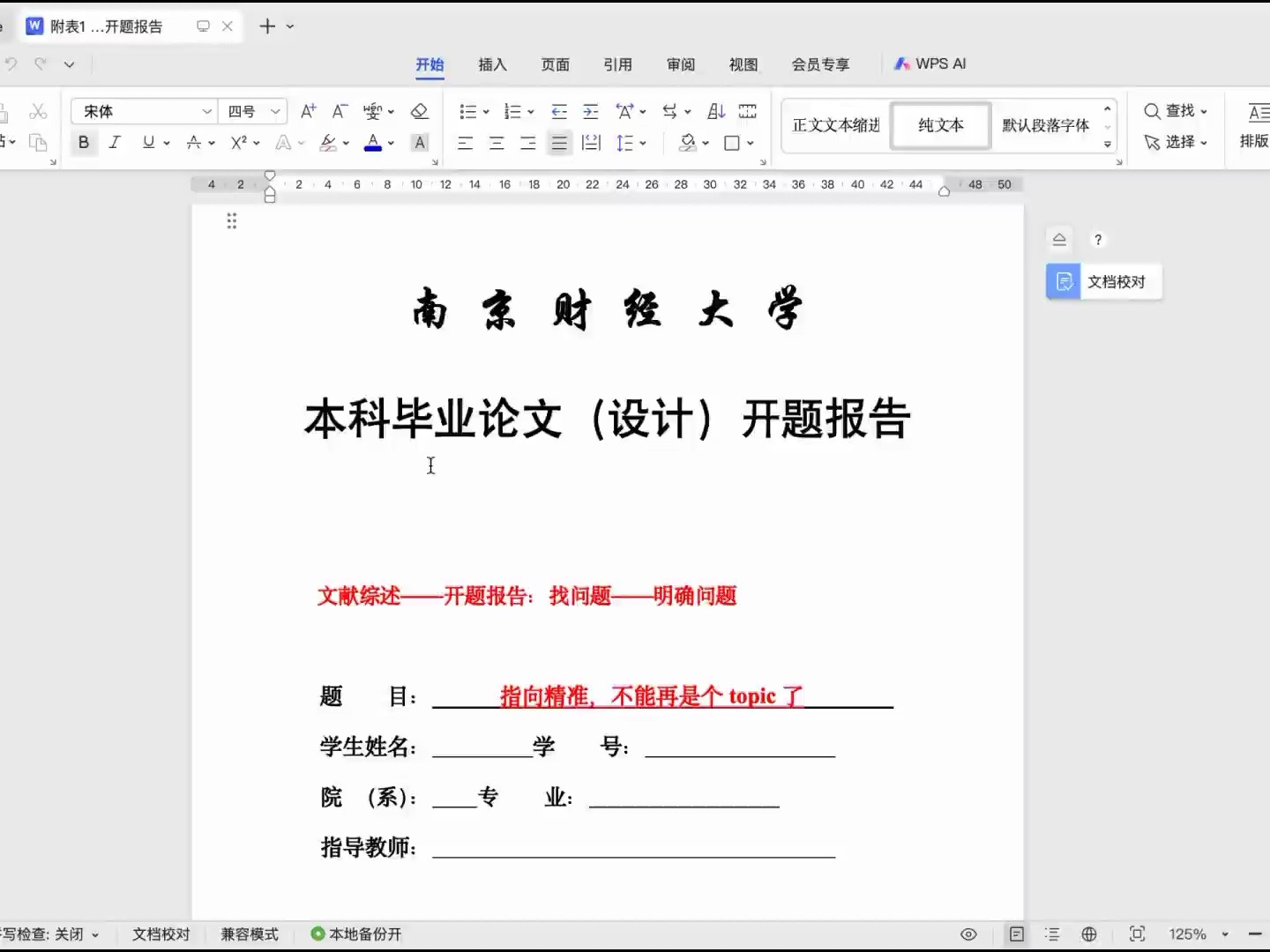This screenshot has height=952, width=1270.
Task: Open the font name 宋体 dropdown
Action: pyautogui.click(x=206, y=111)
